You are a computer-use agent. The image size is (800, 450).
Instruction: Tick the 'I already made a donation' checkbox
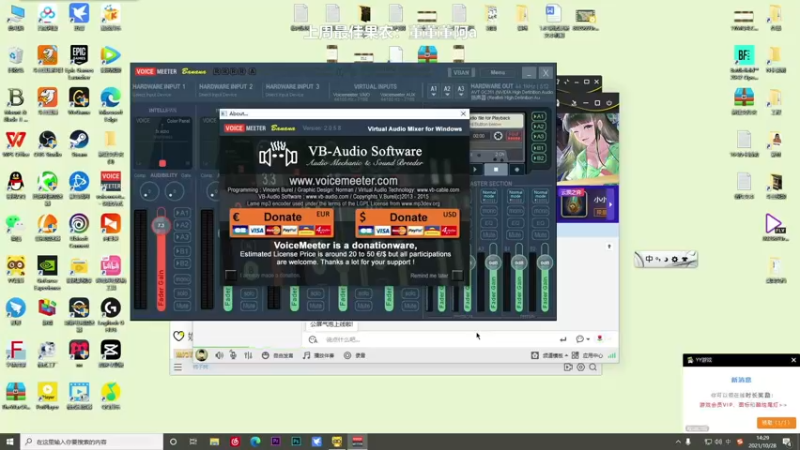point(231,275)
